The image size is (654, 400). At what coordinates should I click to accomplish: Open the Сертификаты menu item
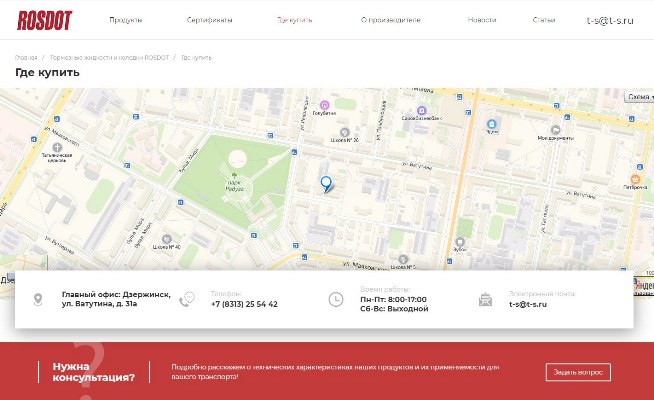point(209,20)
